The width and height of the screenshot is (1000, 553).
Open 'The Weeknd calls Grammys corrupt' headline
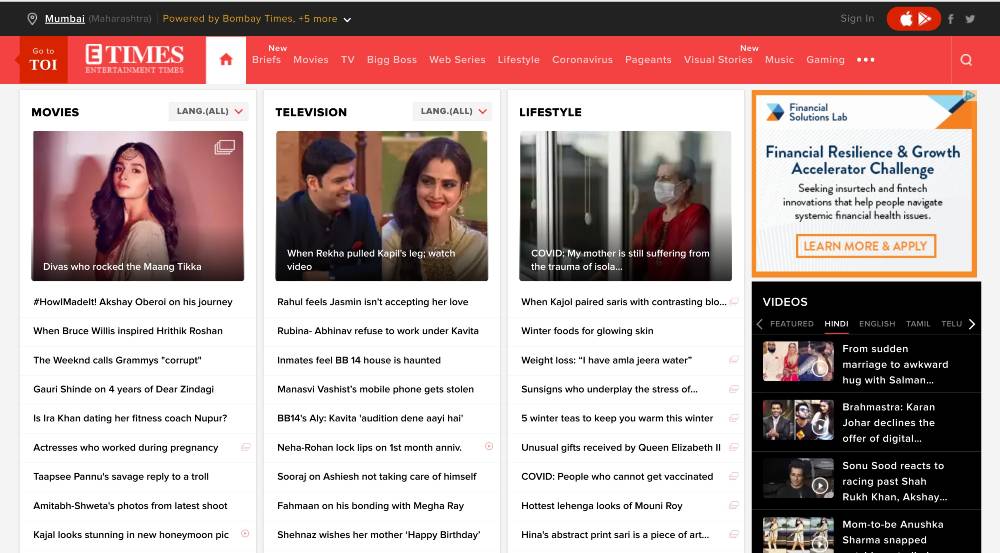[117, 360]
